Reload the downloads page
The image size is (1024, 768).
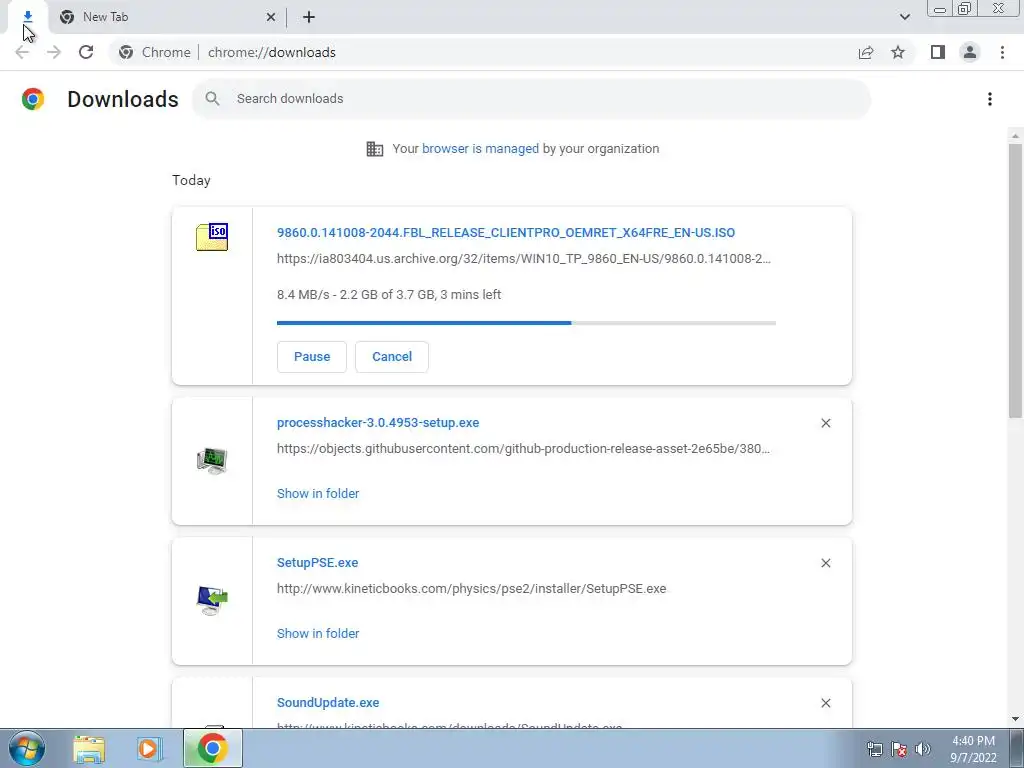(86, 52)
